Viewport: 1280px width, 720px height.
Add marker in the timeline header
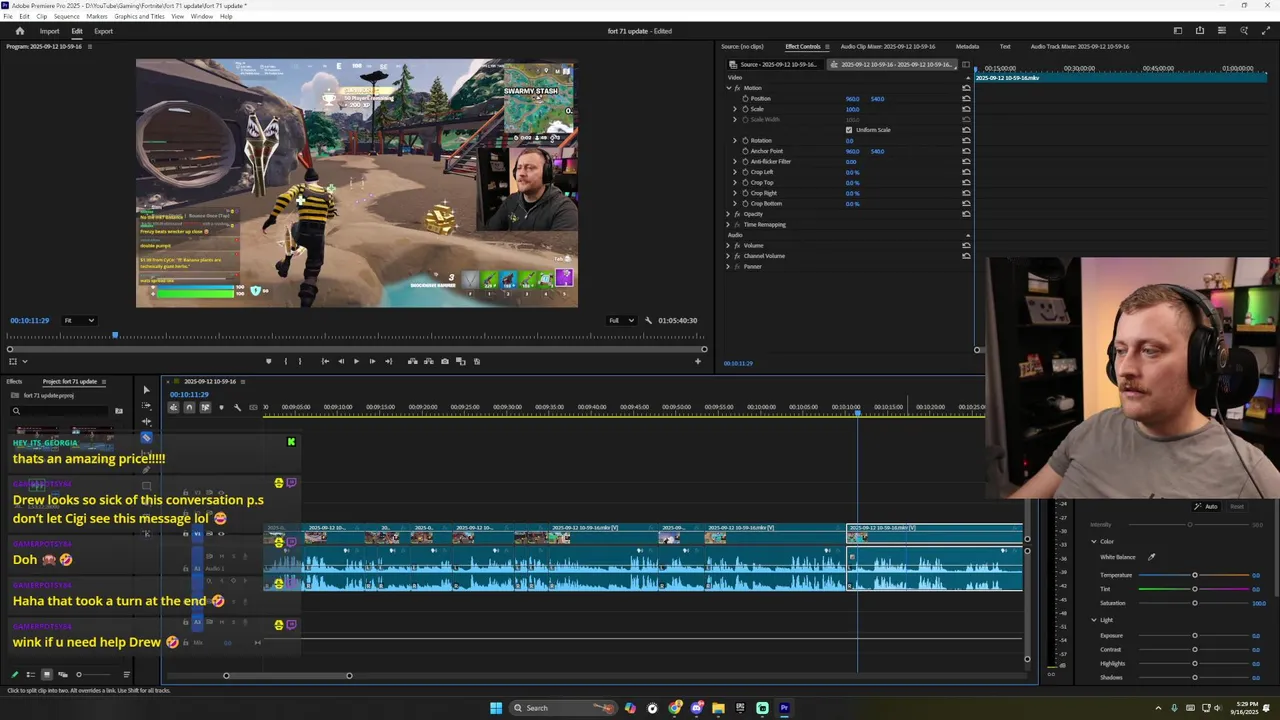pos(221,407)
